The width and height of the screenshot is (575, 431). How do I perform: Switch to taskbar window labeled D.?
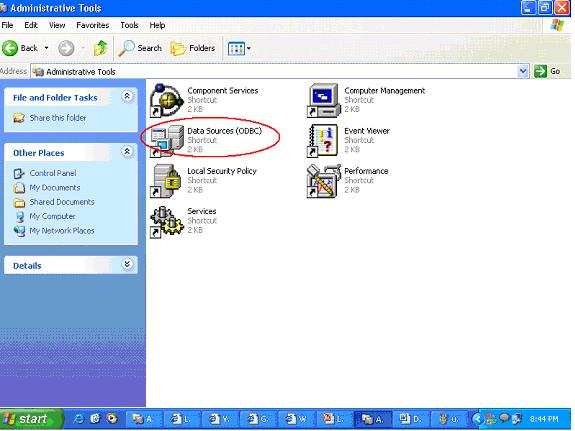tap(411, 419)
